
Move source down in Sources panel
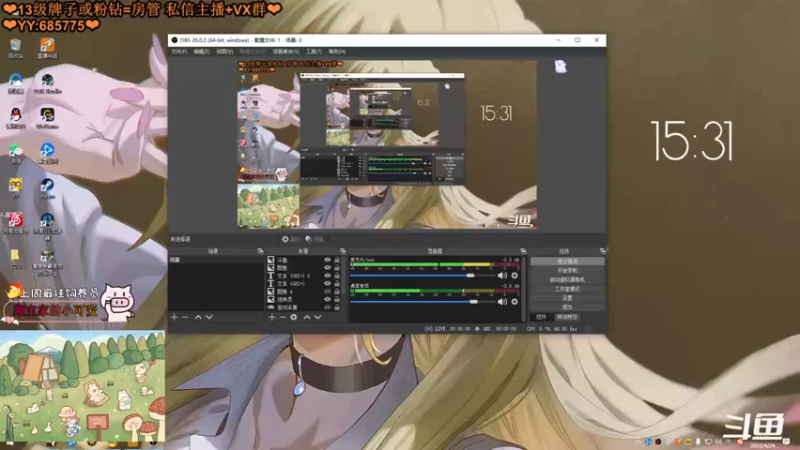(x=317, y=317)
